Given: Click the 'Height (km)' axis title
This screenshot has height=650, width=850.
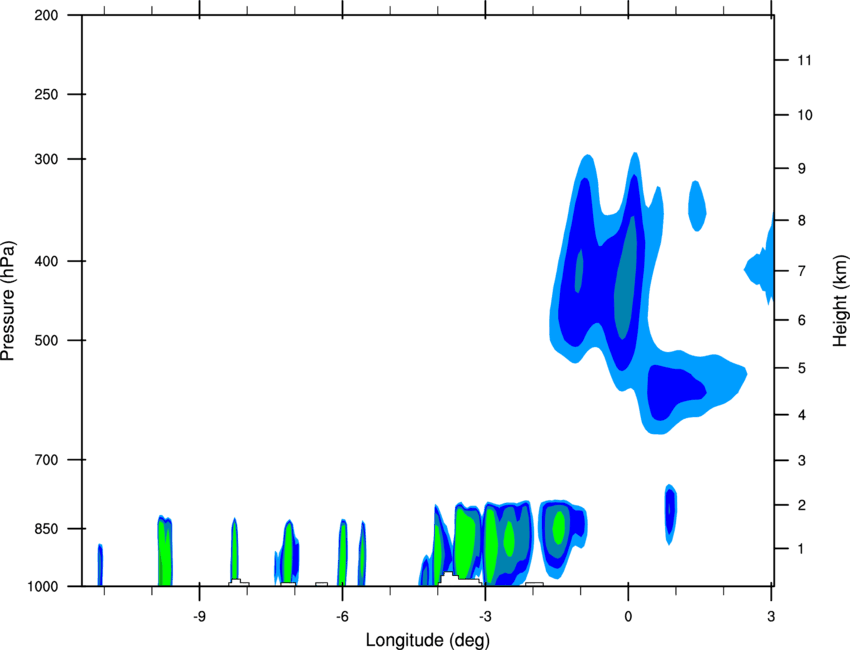Looking at the screenshot, I should click(840, 302).
